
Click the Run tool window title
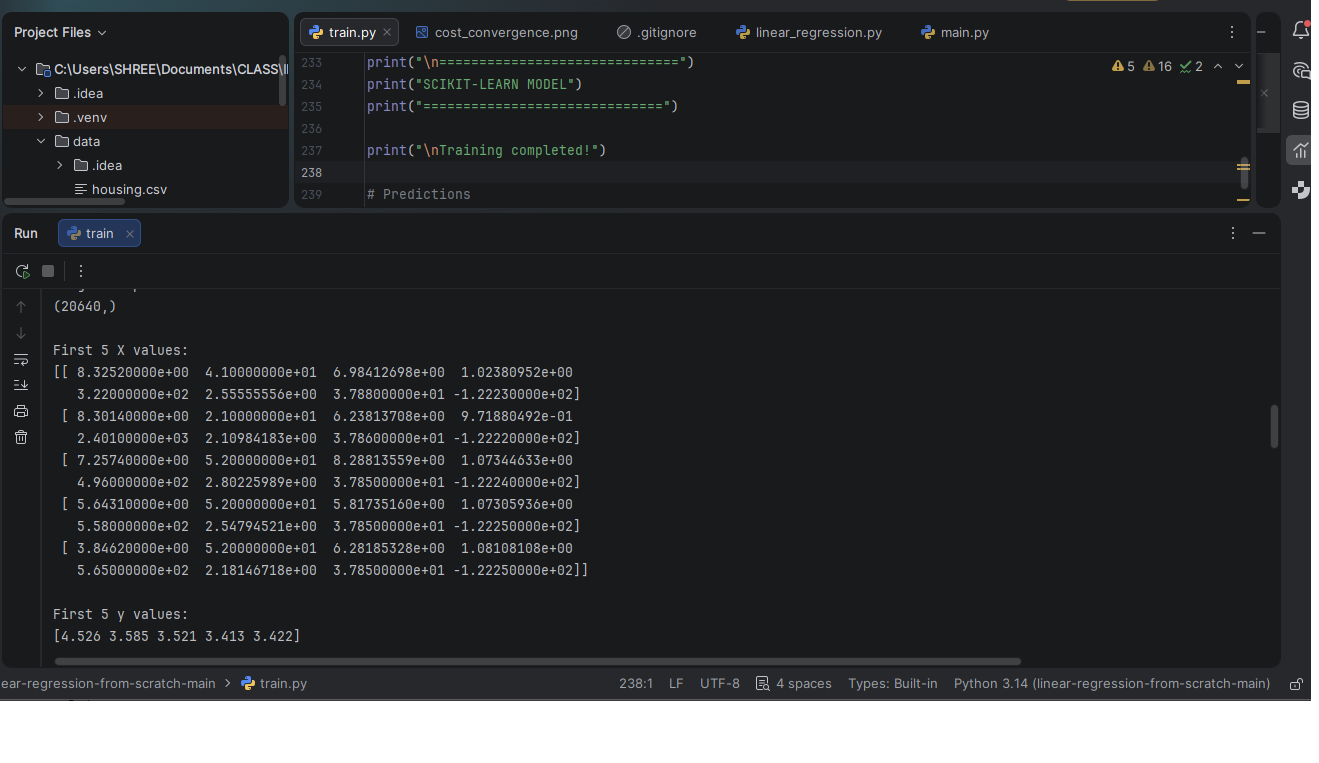pyautogui.click(x=26, y=233)
